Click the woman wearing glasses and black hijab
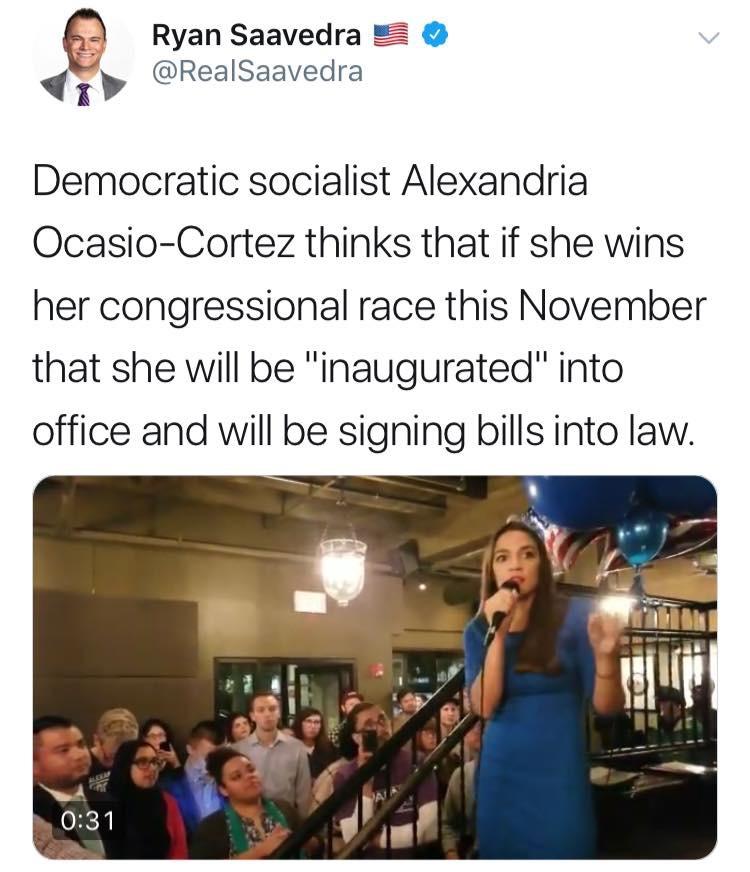This screenshot has height=872, width=750. pos(146,801)
